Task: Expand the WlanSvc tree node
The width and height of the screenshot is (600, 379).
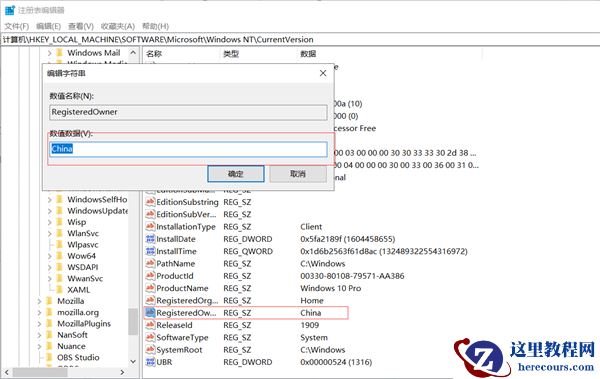Action: 49,234
